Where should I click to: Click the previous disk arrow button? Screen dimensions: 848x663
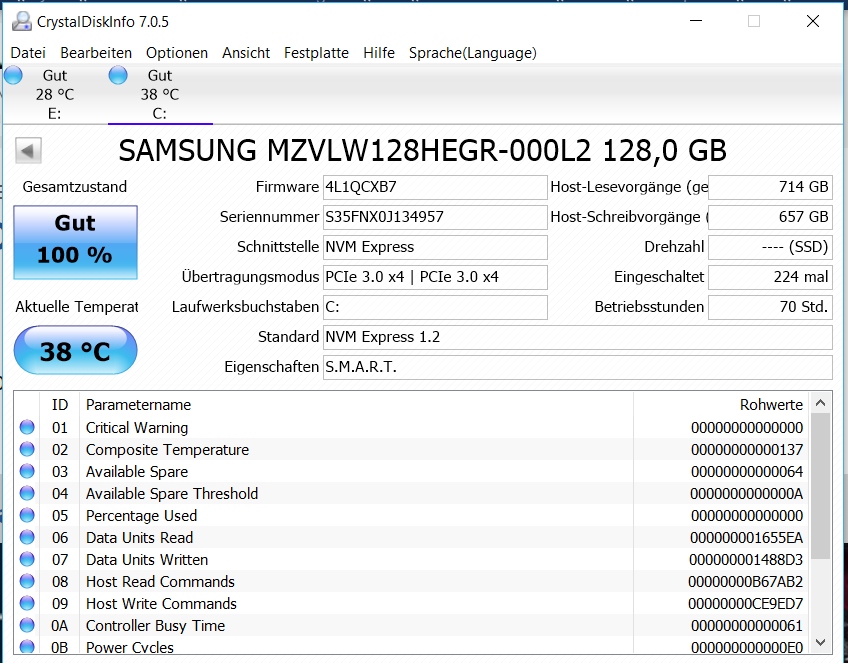point(28,150)
